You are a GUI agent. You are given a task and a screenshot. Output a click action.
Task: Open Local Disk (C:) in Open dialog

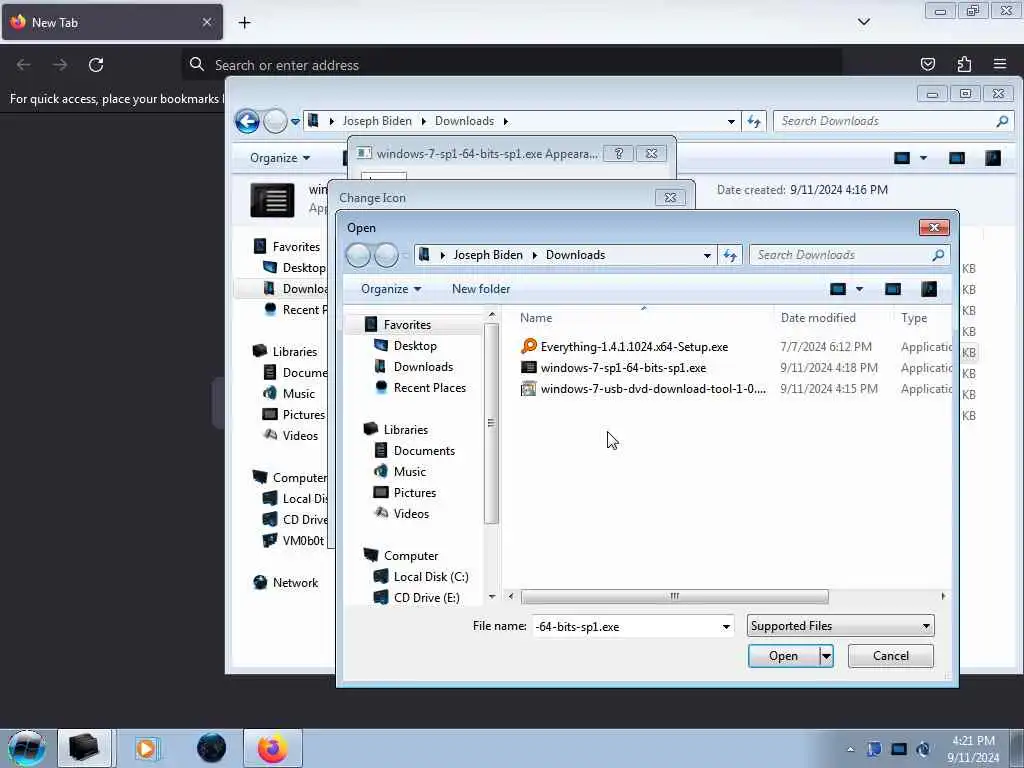click(430, 577)
